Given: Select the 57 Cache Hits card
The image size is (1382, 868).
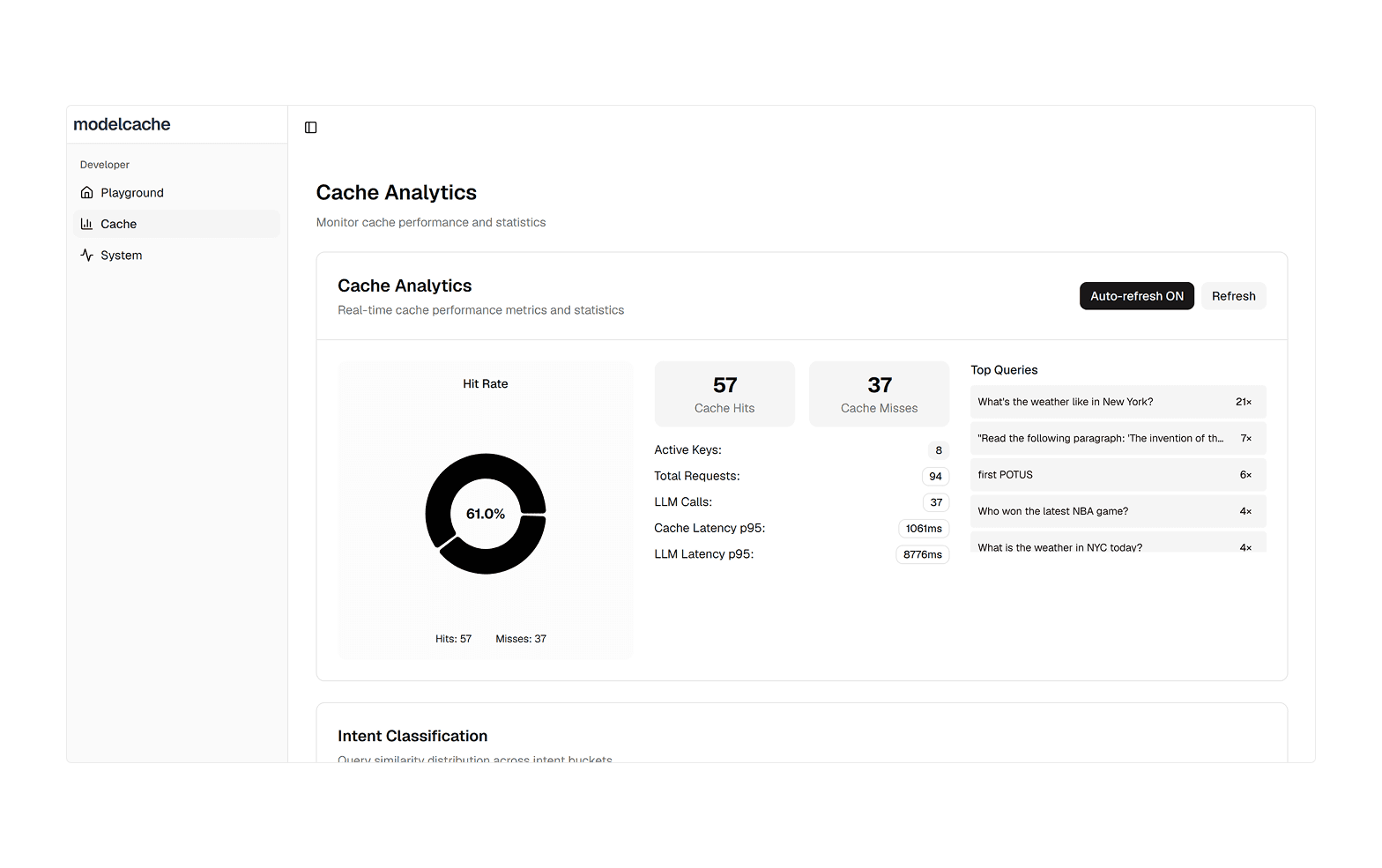Looking at the screenshot, I should coord(724,394).
